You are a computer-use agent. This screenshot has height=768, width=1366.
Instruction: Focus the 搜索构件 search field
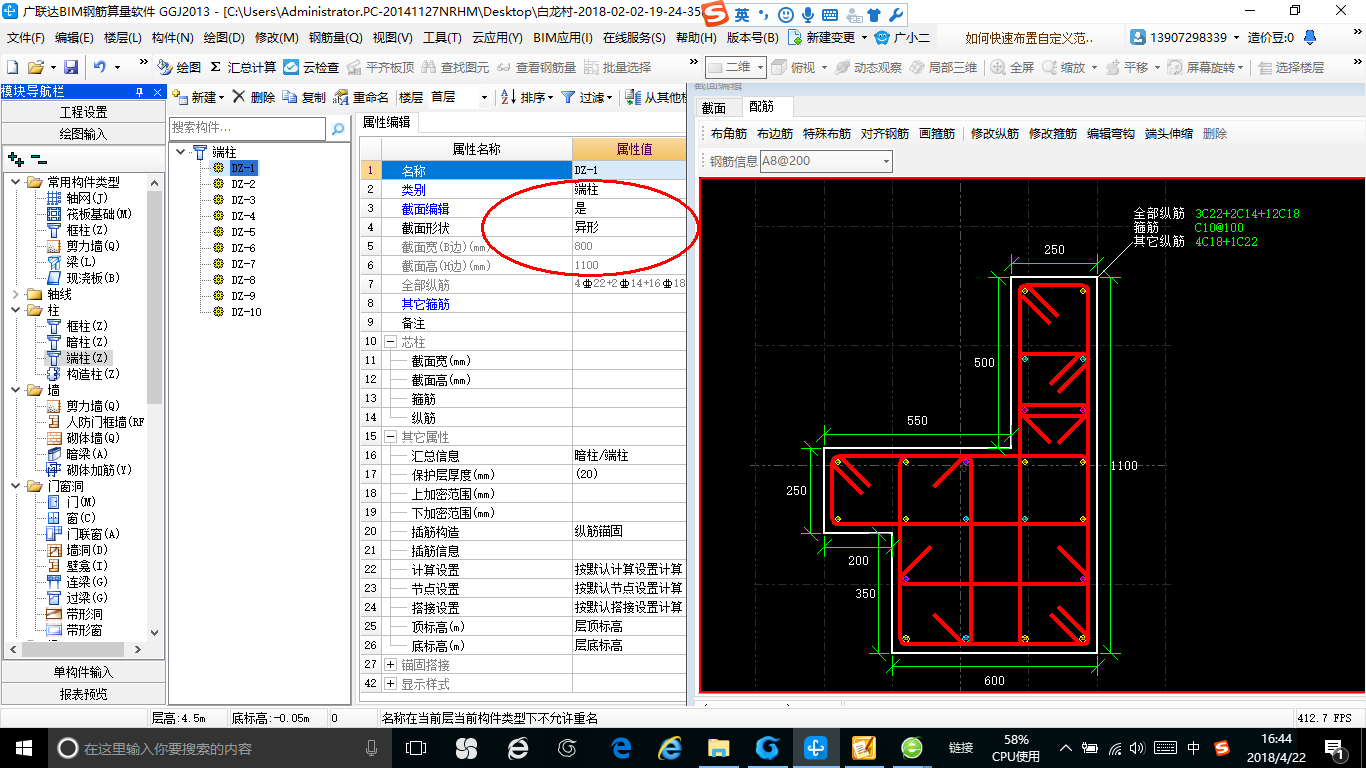click(248, 128)
